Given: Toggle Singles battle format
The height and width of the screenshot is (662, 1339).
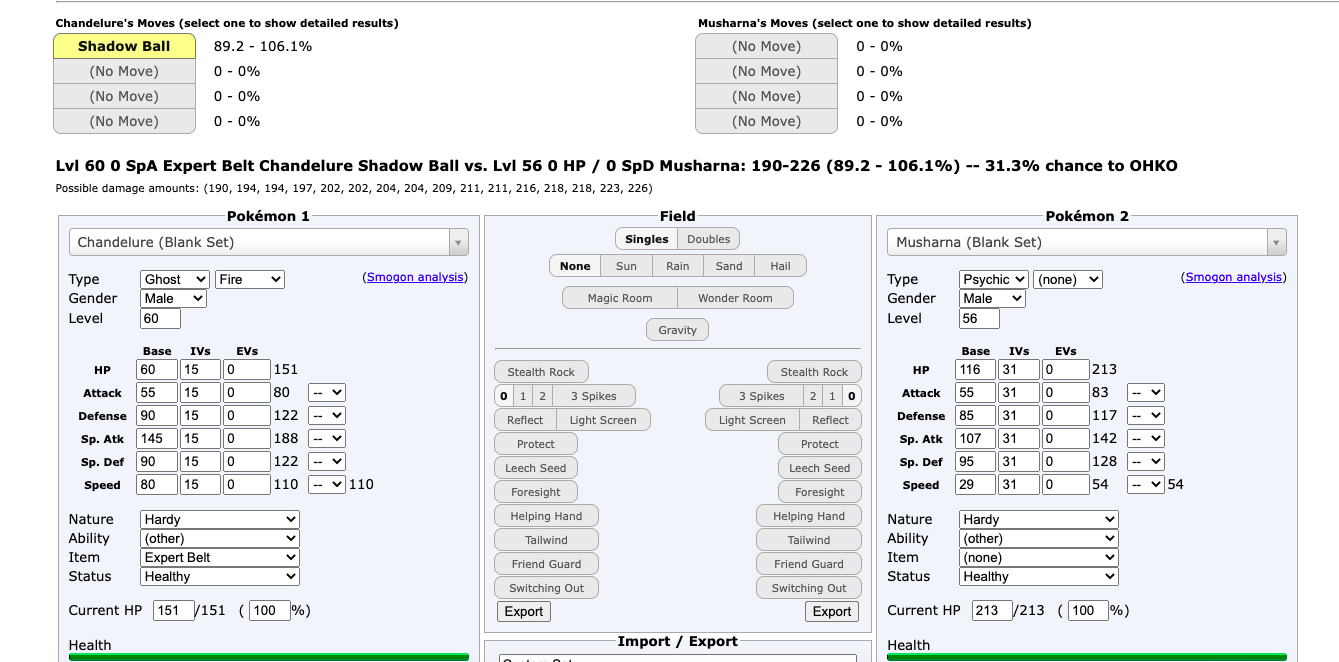Looking at the screenshot, I should pyautogui.click(x=646, y=239).
